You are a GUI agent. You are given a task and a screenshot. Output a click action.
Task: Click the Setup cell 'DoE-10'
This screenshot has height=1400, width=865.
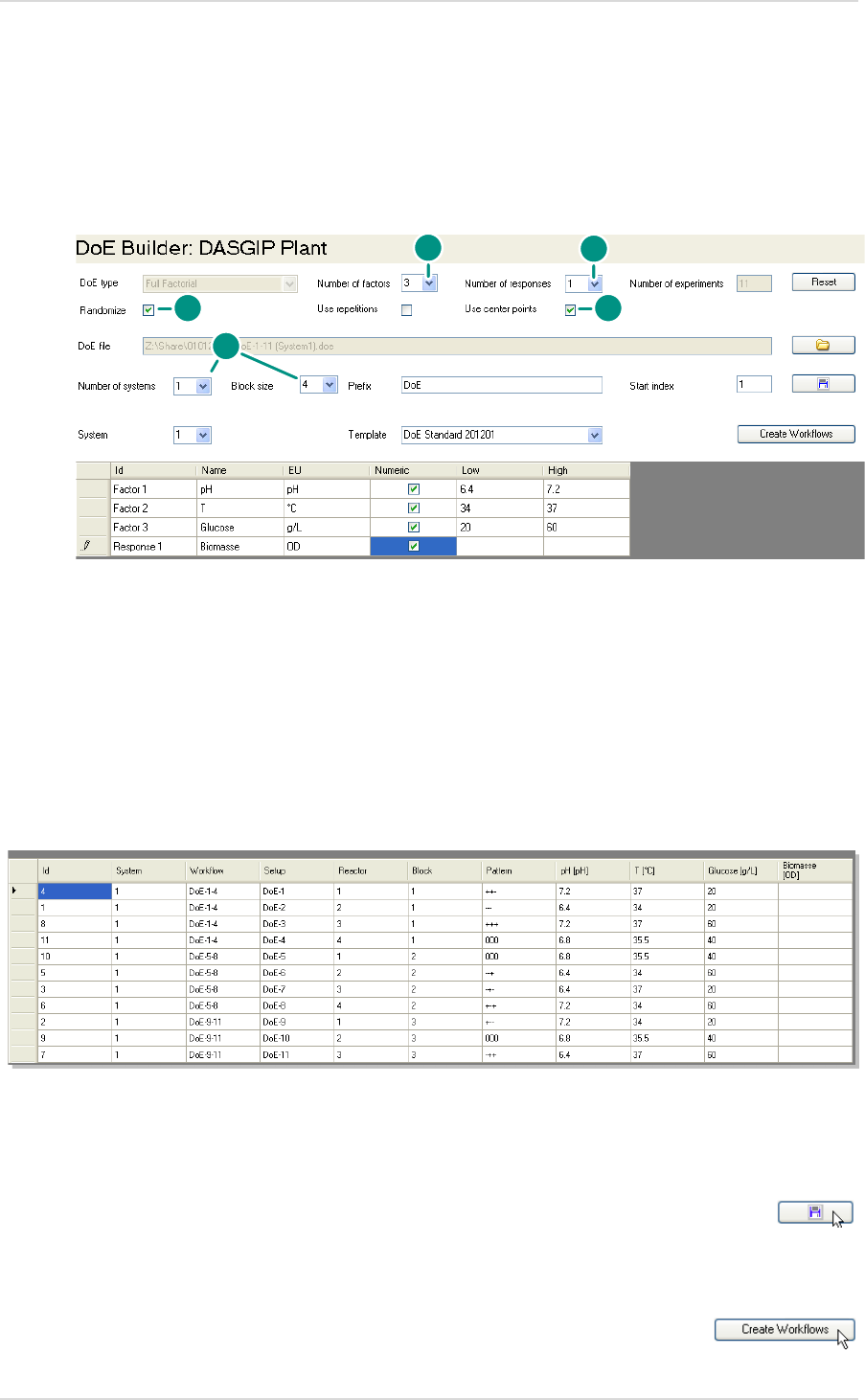point(296,1038)
